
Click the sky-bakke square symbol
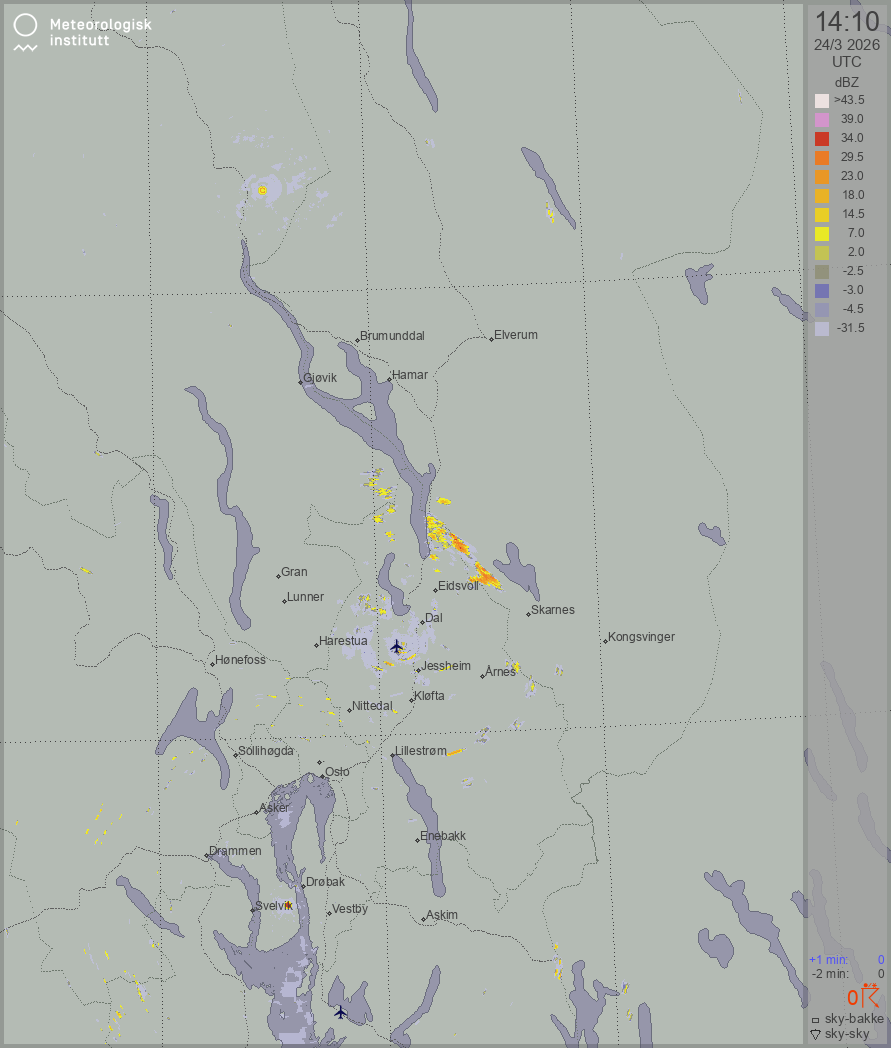(815, 1019)
